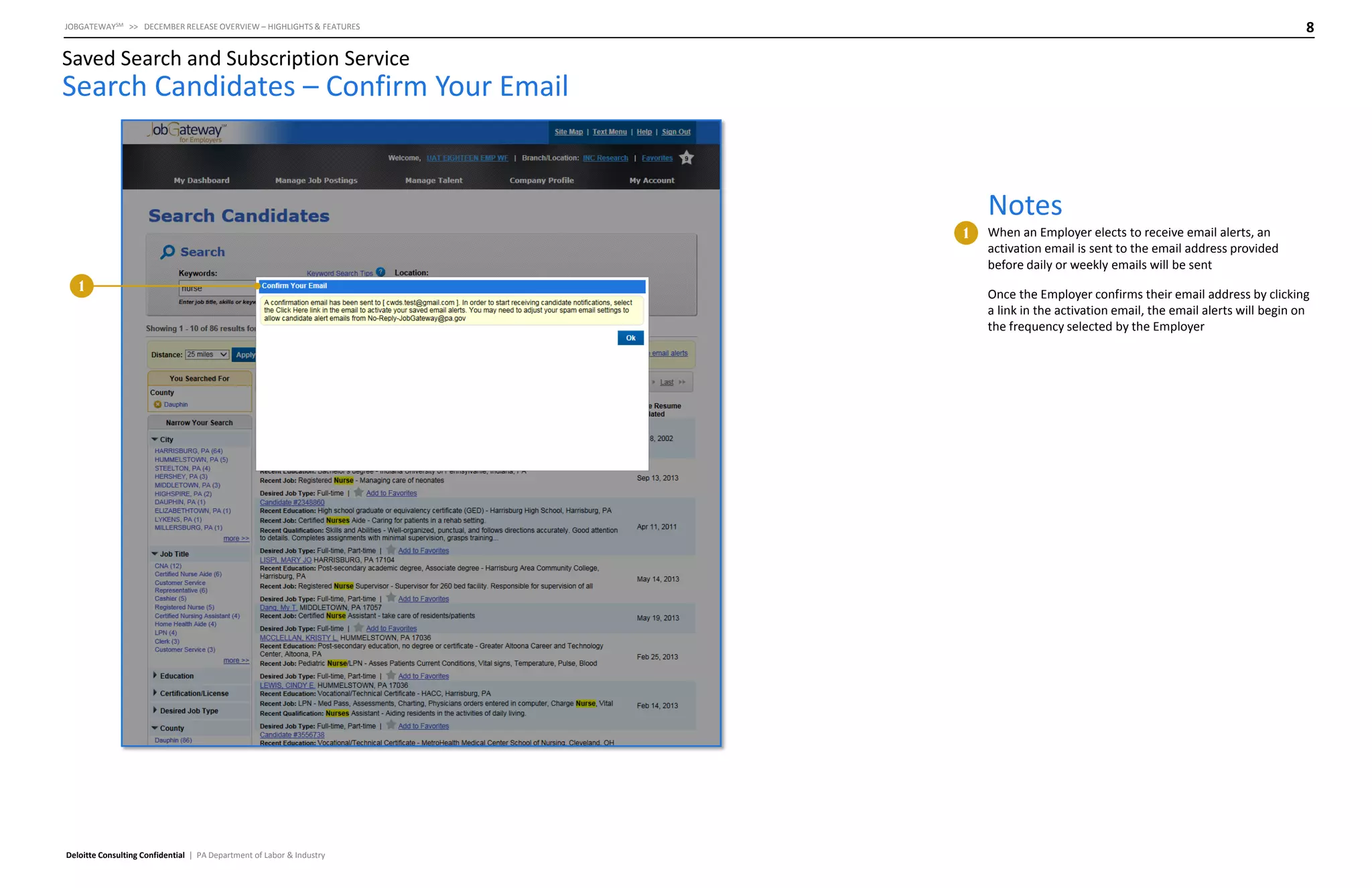Open My Account menu

(652, 180)
